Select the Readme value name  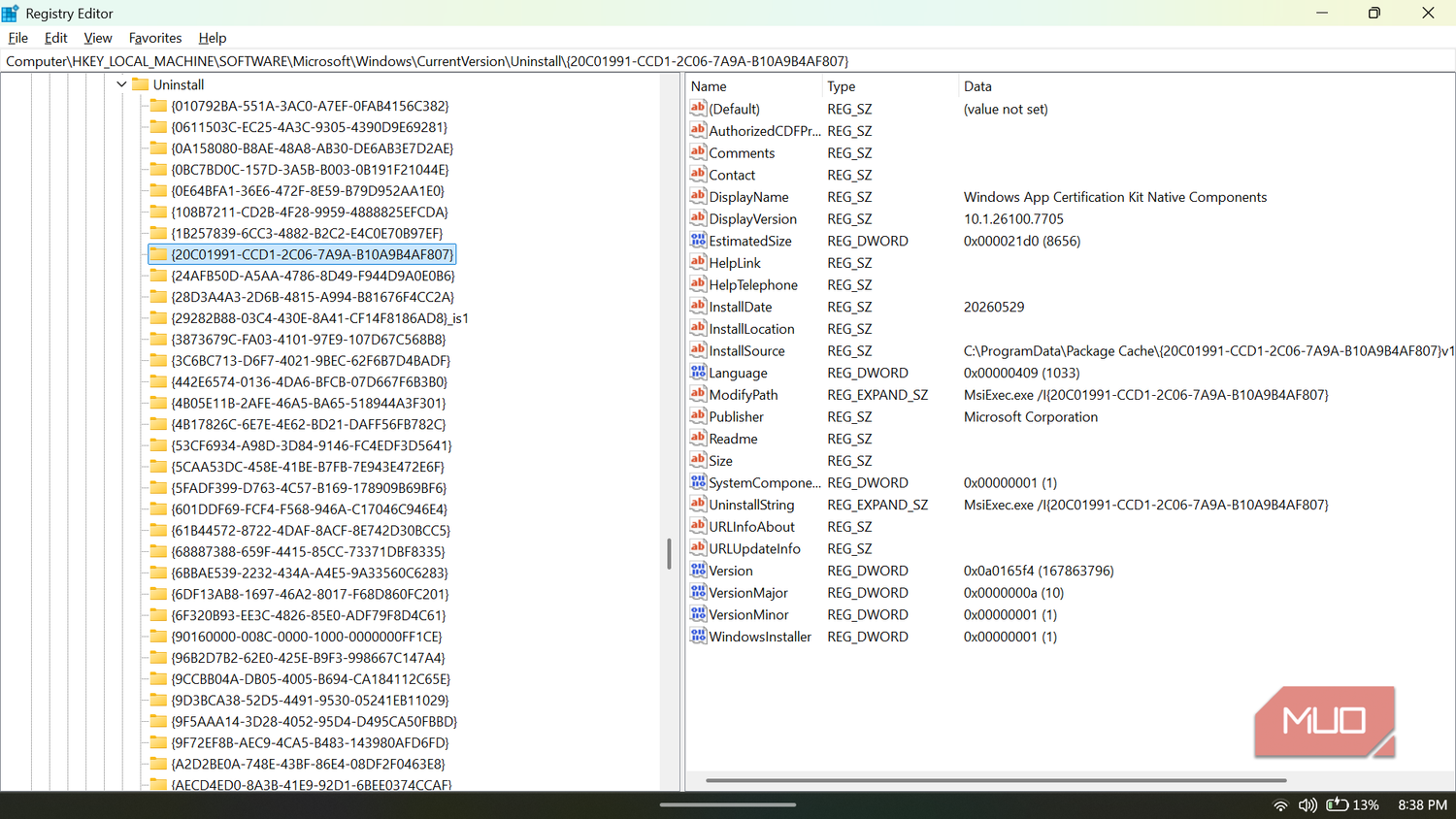733,439
